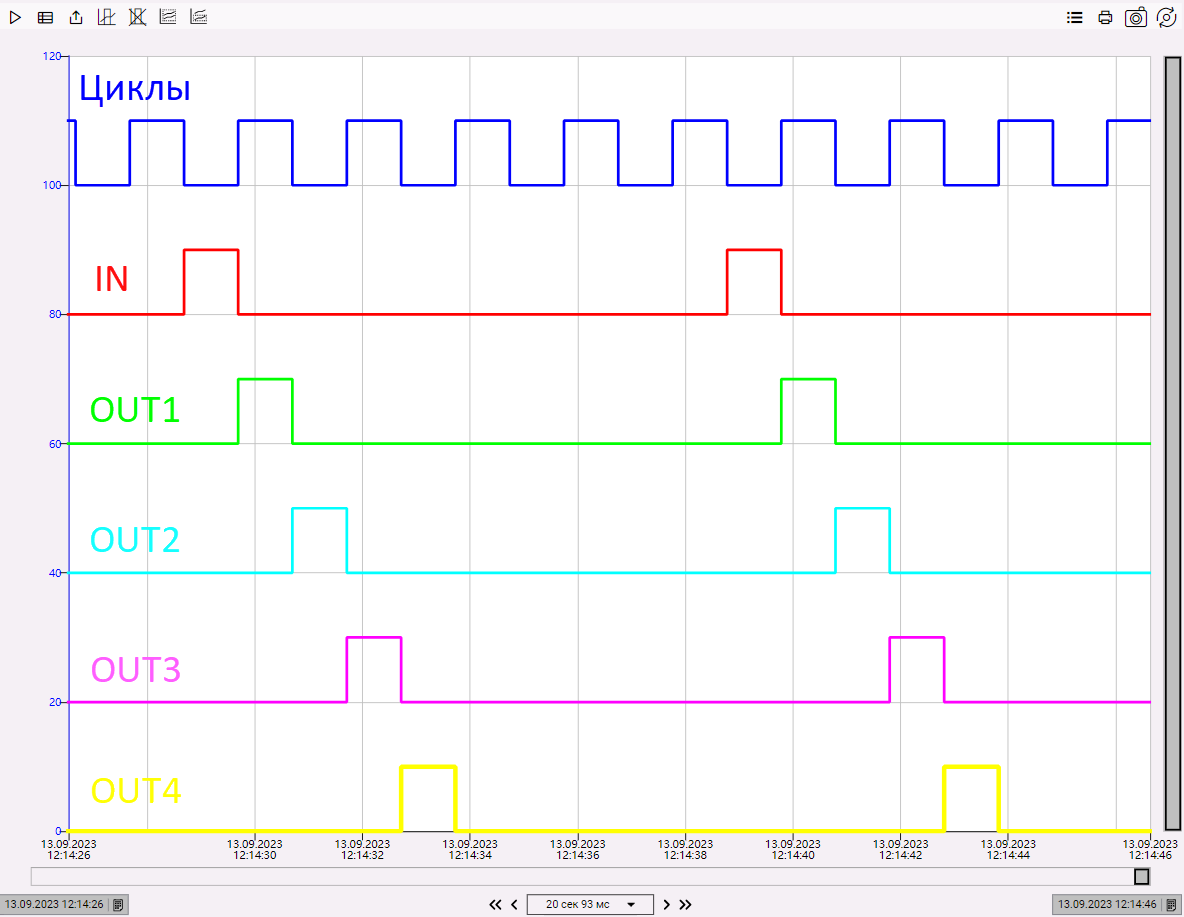The height and width of the screenshot is (917, 1184).
Task: Click the calendar icon next to the start time
Action: click(117, 904)
